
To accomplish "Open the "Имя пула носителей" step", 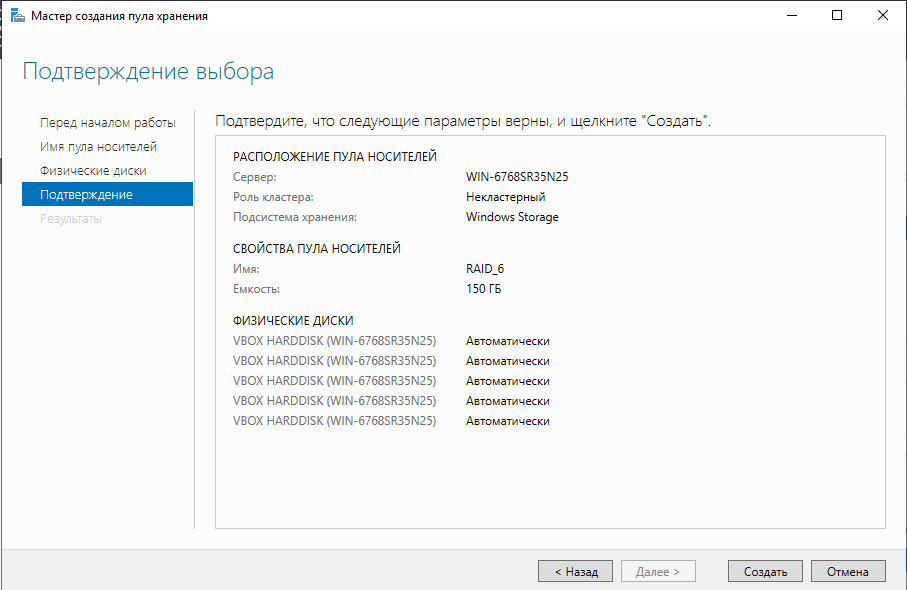I will click(x=98, y=147).
